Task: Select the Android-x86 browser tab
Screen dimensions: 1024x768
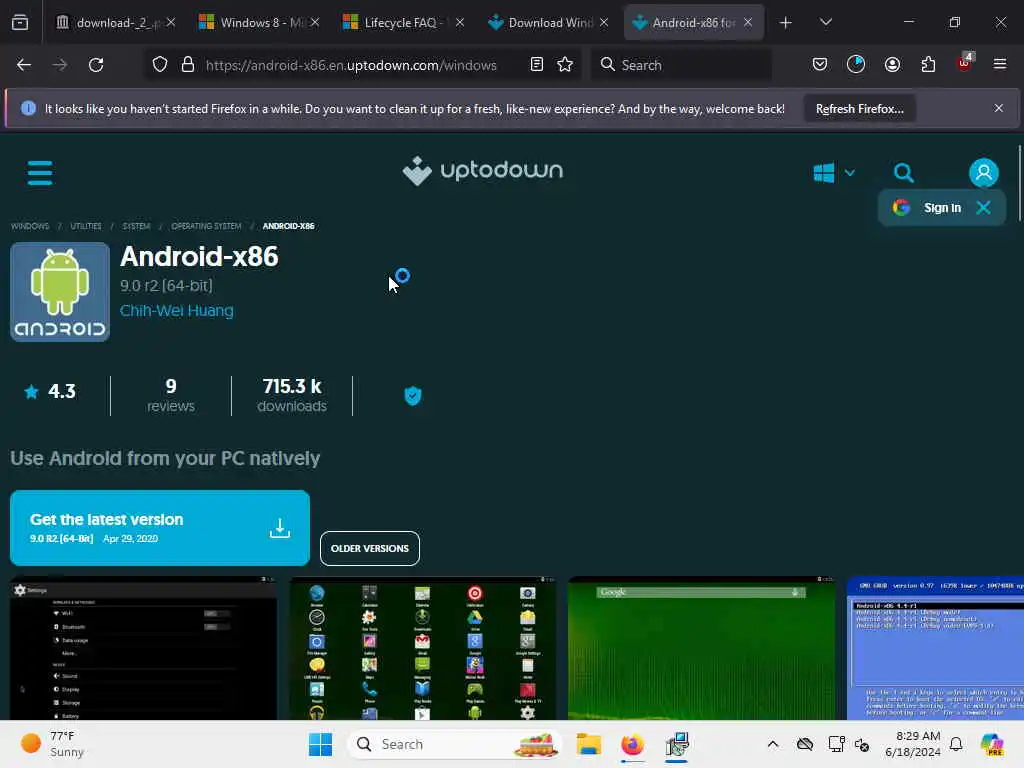Action: click(692, 22)
